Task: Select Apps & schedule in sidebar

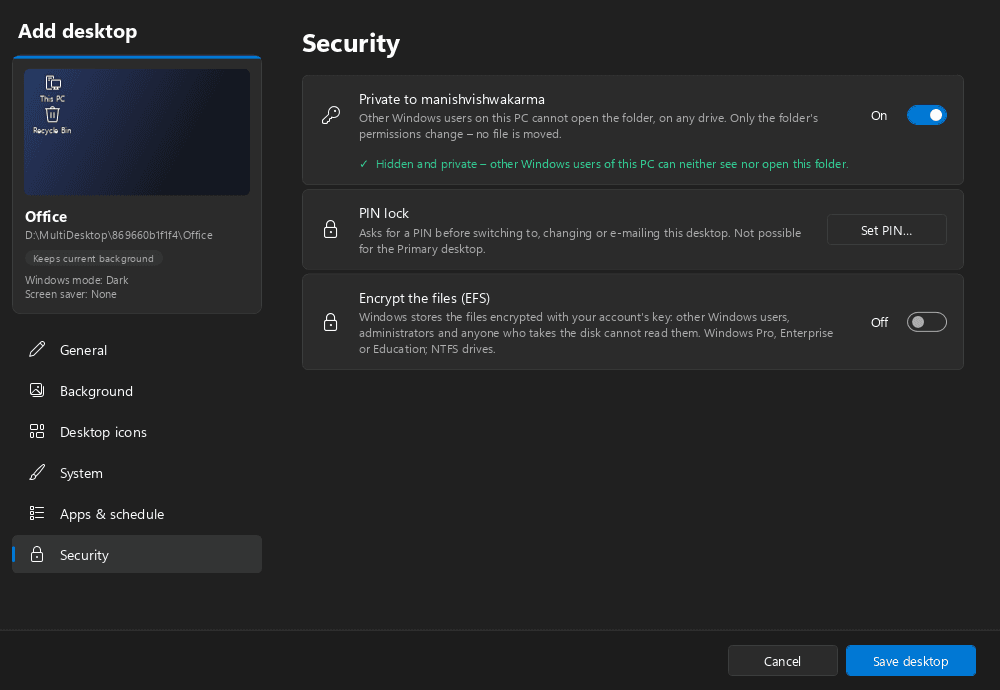Action: click(136, 513)
